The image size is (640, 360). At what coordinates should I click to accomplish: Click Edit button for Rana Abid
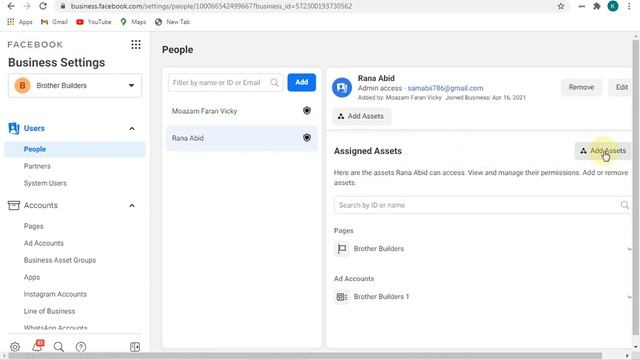coord(621,87)
